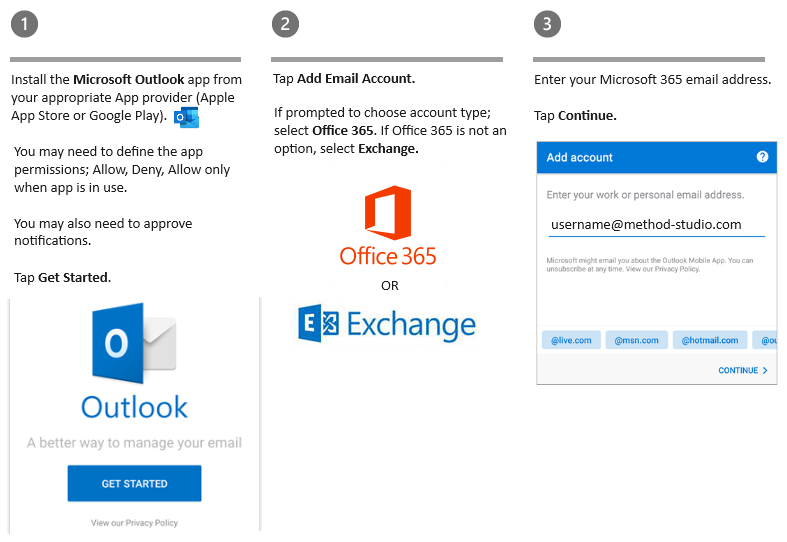Click 'Enter your work or personal email address.'
Image resolution: width=787 pixels, height=542 pixels.
645,195
